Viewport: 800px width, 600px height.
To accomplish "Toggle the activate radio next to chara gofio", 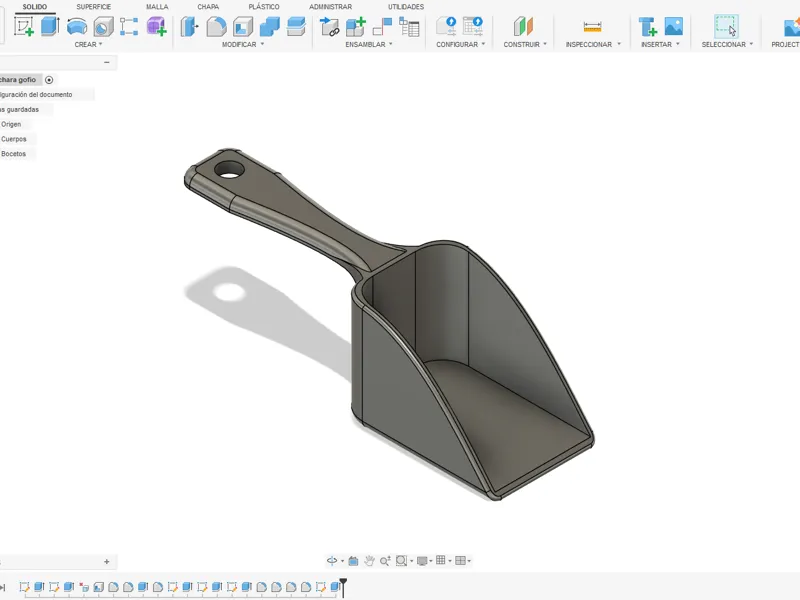I will 49,80.
